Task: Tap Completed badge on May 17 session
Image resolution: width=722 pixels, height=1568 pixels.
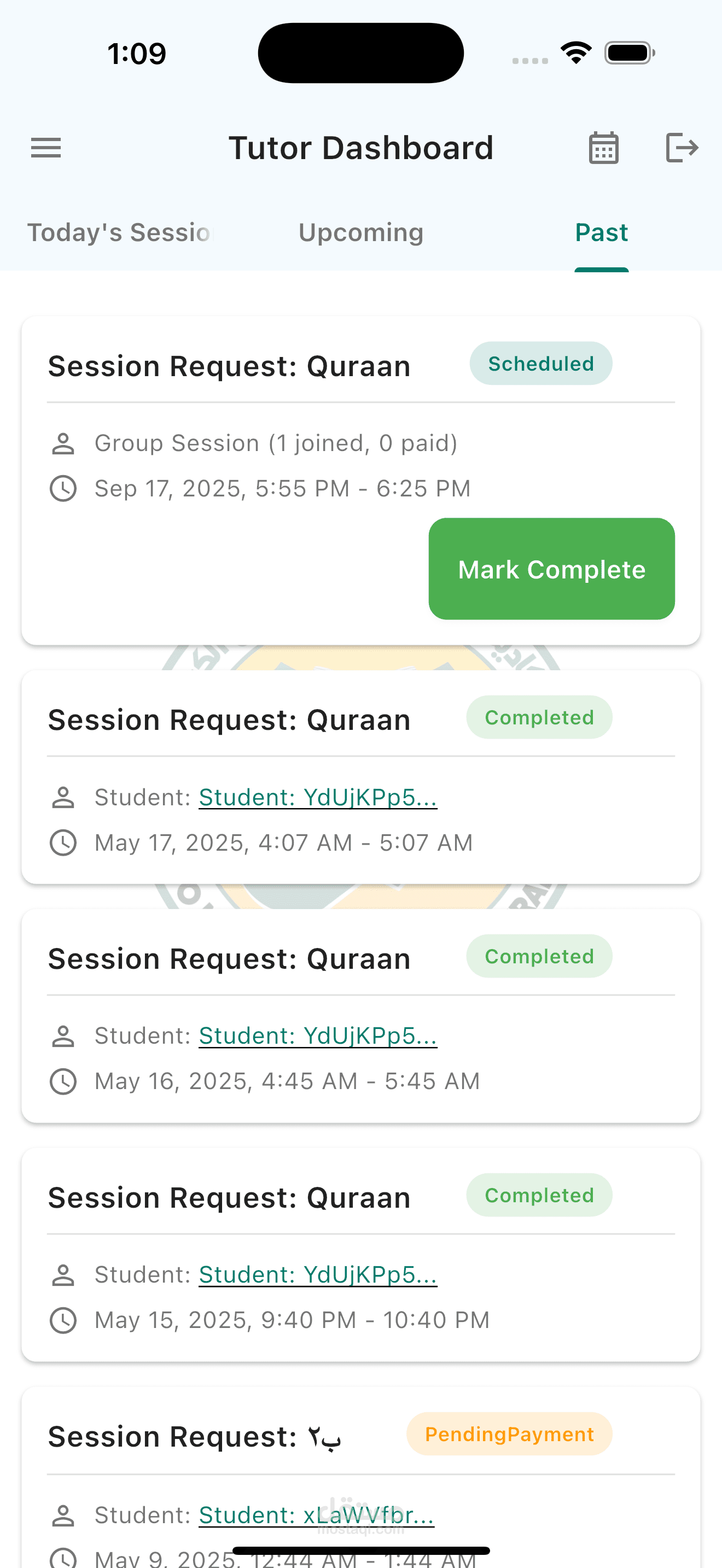Action: coord(539,718)
